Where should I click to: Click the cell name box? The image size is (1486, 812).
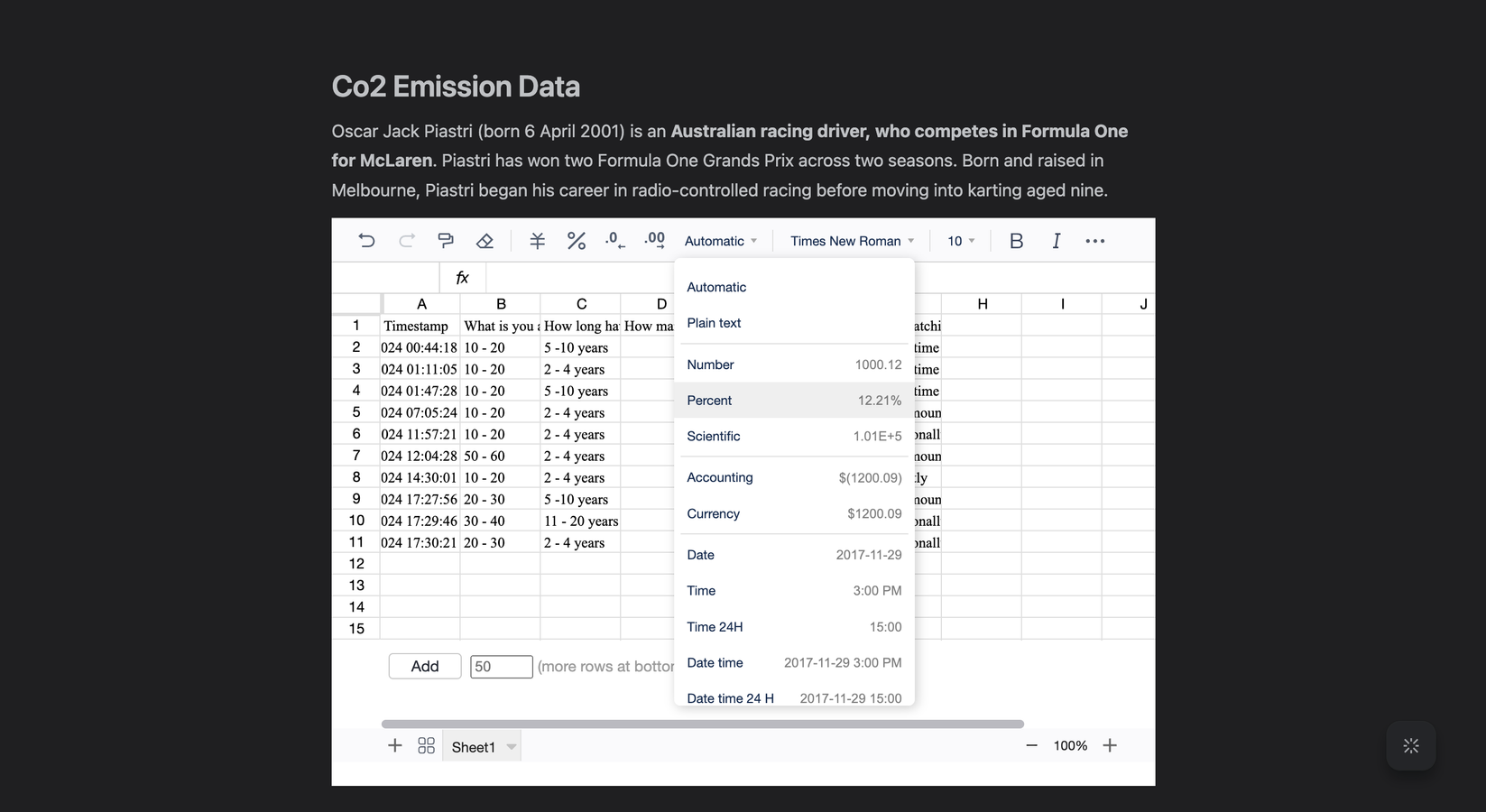(x=385, y=278)
